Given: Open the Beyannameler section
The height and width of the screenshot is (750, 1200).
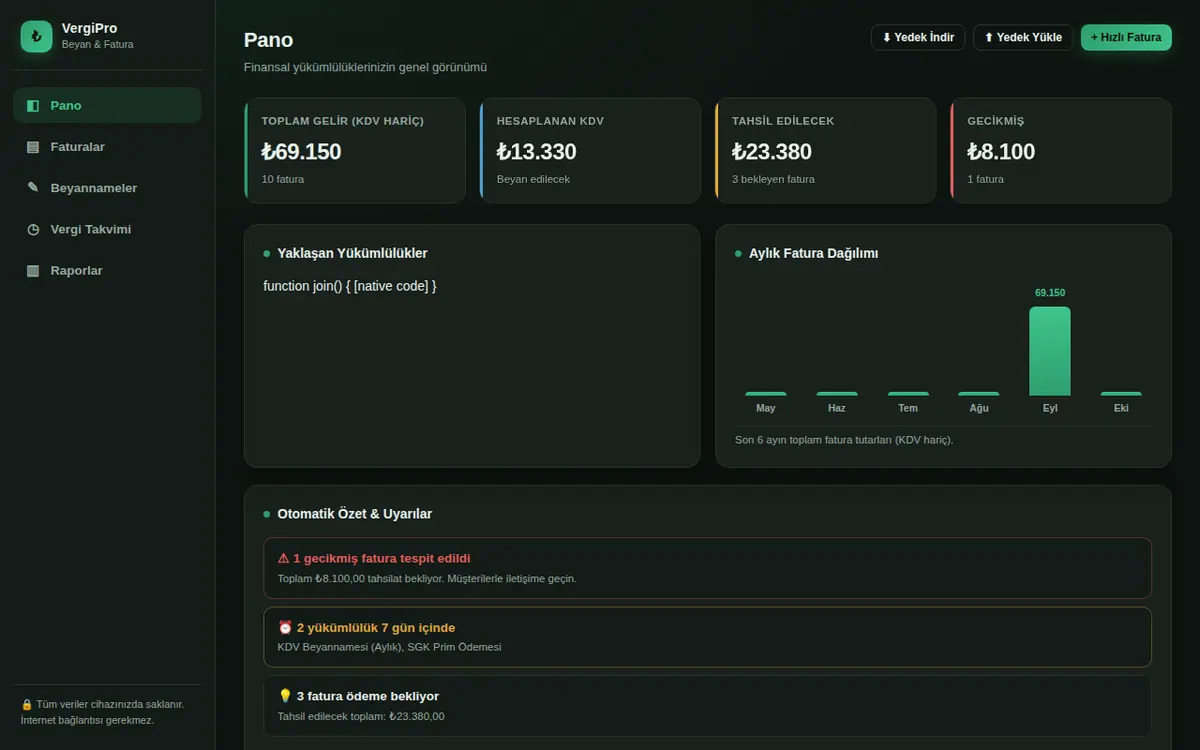Looking at the screenshot, I should click(x=107, y=188).
